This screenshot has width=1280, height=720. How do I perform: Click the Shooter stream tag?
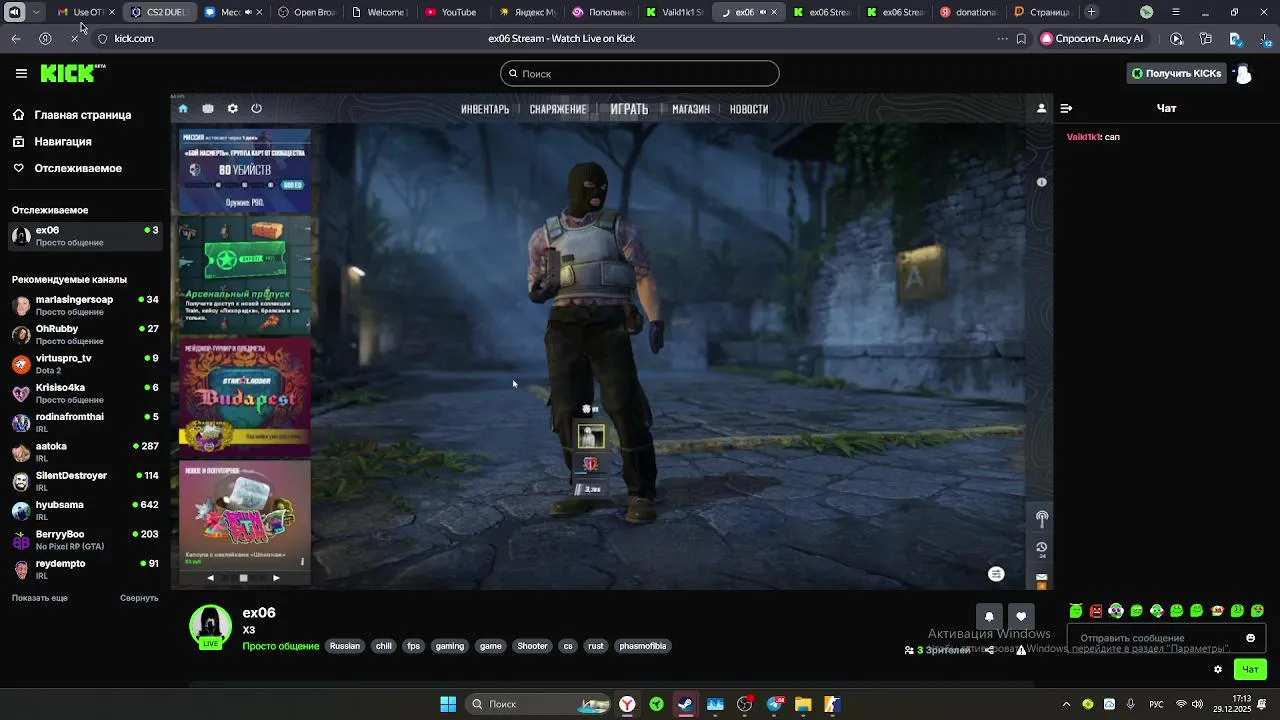click(532, 646)
